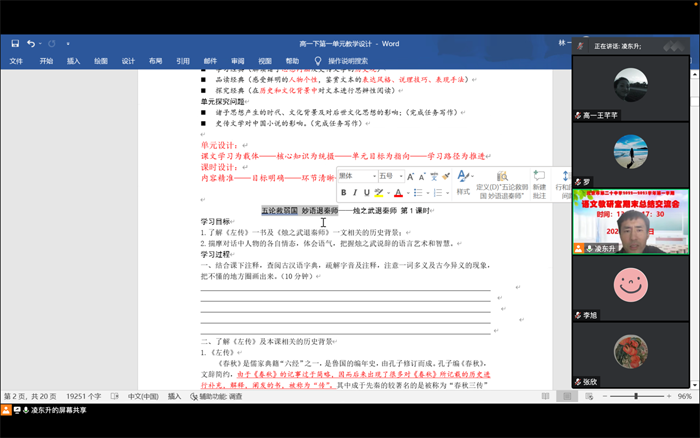This screenshot has width=700, height=438.
Task: Switch to the 设计 ribbon tab
Action: pos(128,61)
